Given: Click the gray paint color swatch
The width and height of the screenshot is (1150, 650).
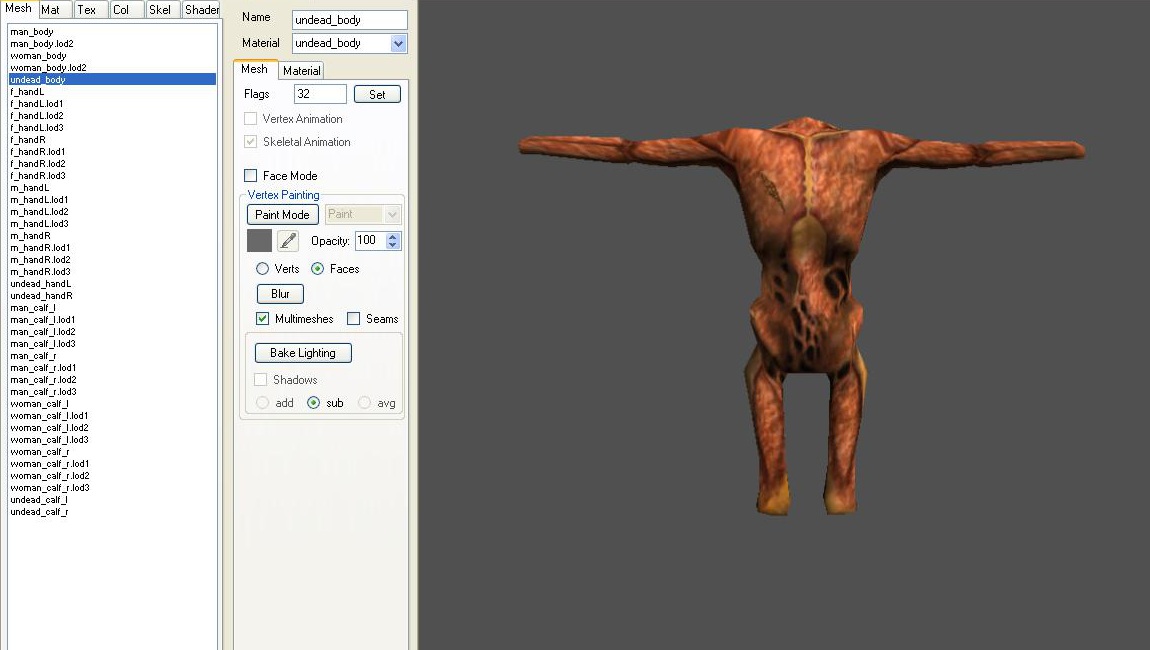Looking at the screenshot, I should click(259, 241).
